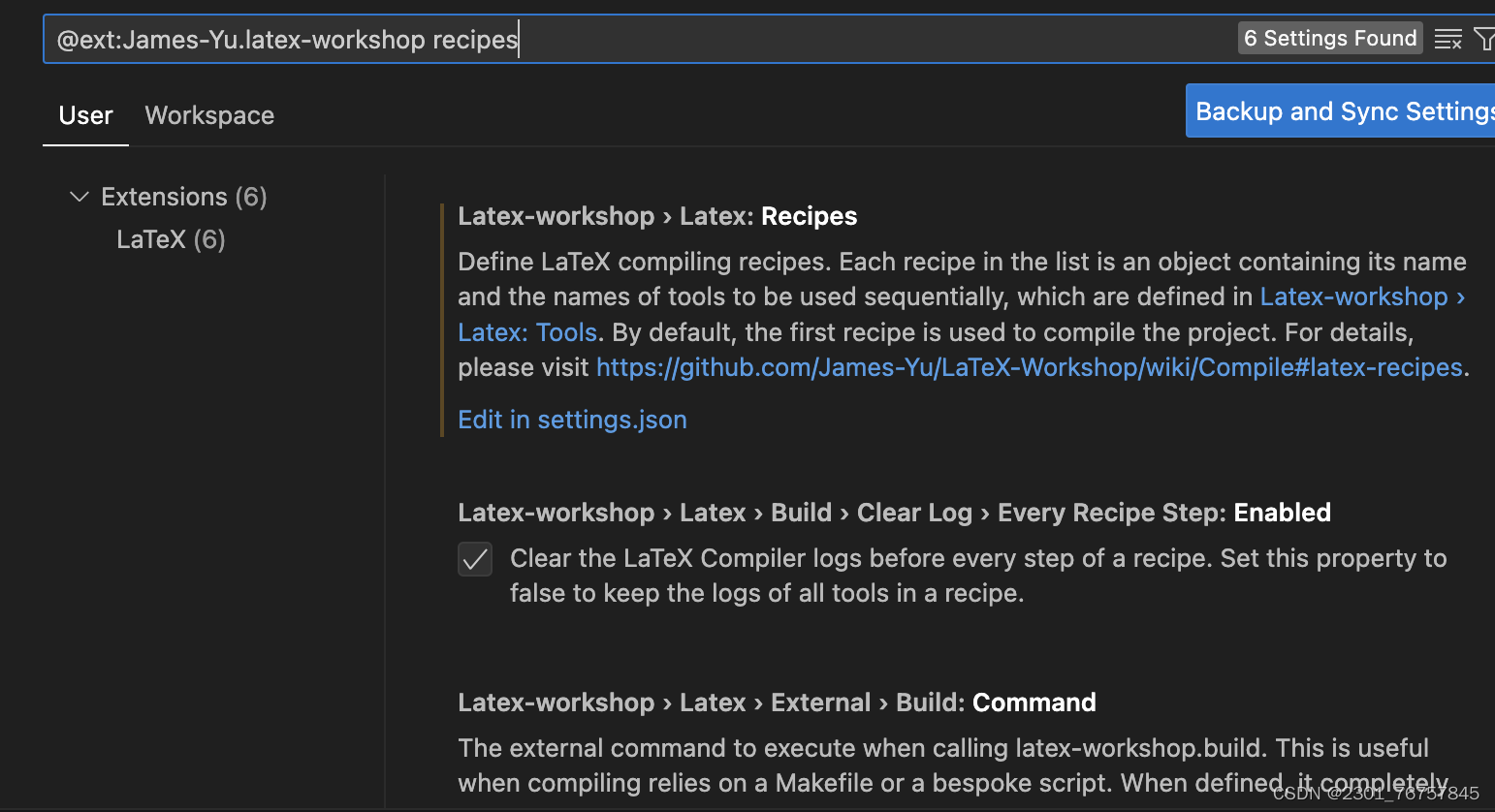This screenshot has height=812, width=1495.
Task: Collapse the Extensions (6) tree group
Action: pyautogui.click(x=80, y=197)
